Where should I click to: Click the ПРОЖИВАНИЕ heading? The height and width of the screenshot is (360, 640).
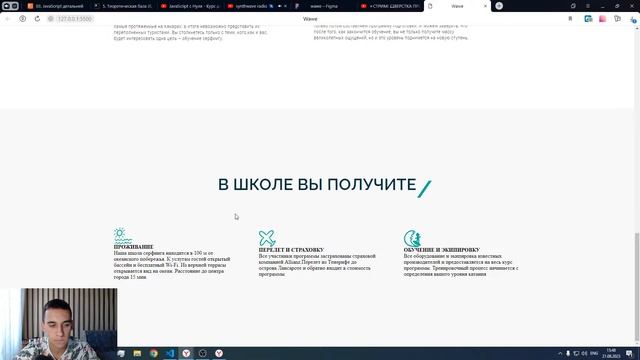pyautogui.click(x=133, y=247)
